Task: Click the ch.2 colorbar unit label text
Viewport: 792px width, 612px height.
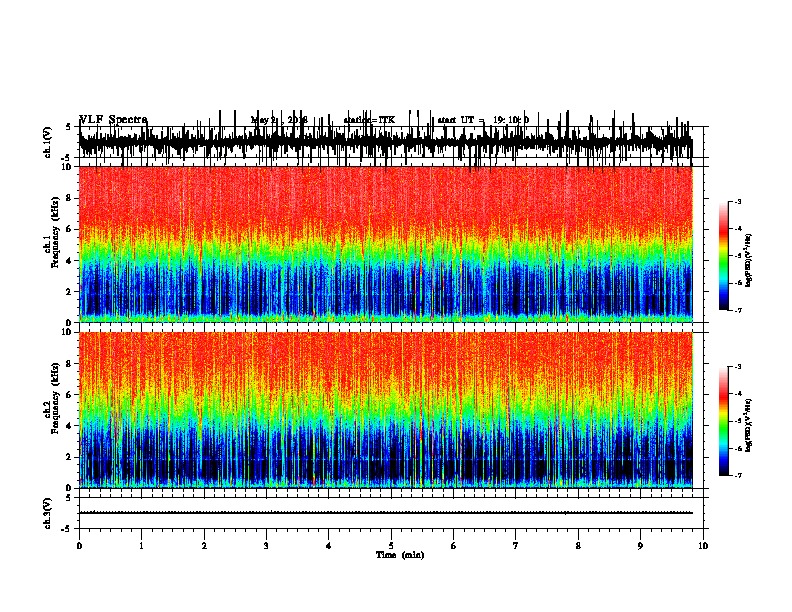Action: (x=749, y=426)
